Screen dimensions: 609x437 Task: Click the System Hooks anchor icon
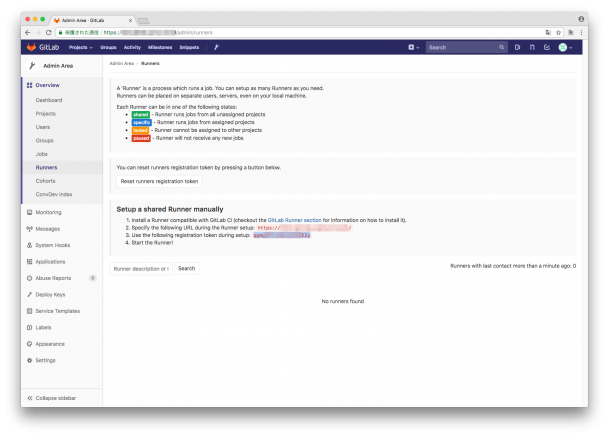[30, 245]
